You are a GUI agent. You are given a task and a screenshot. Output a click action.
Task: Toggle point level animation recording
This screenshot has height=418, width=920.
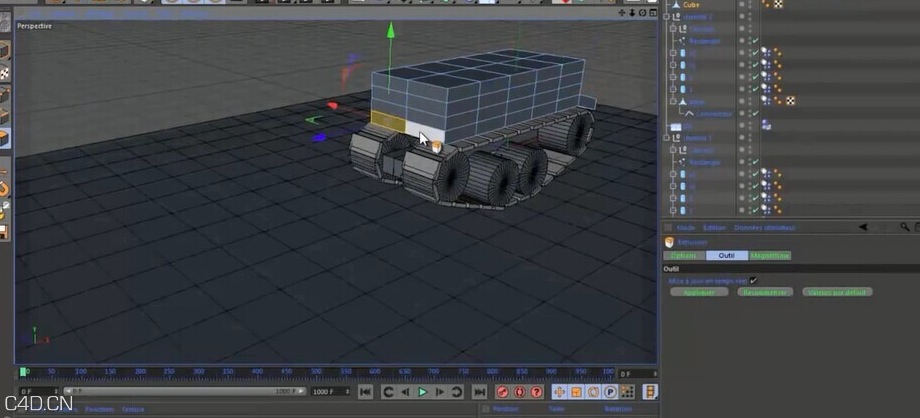pos(627,392)
